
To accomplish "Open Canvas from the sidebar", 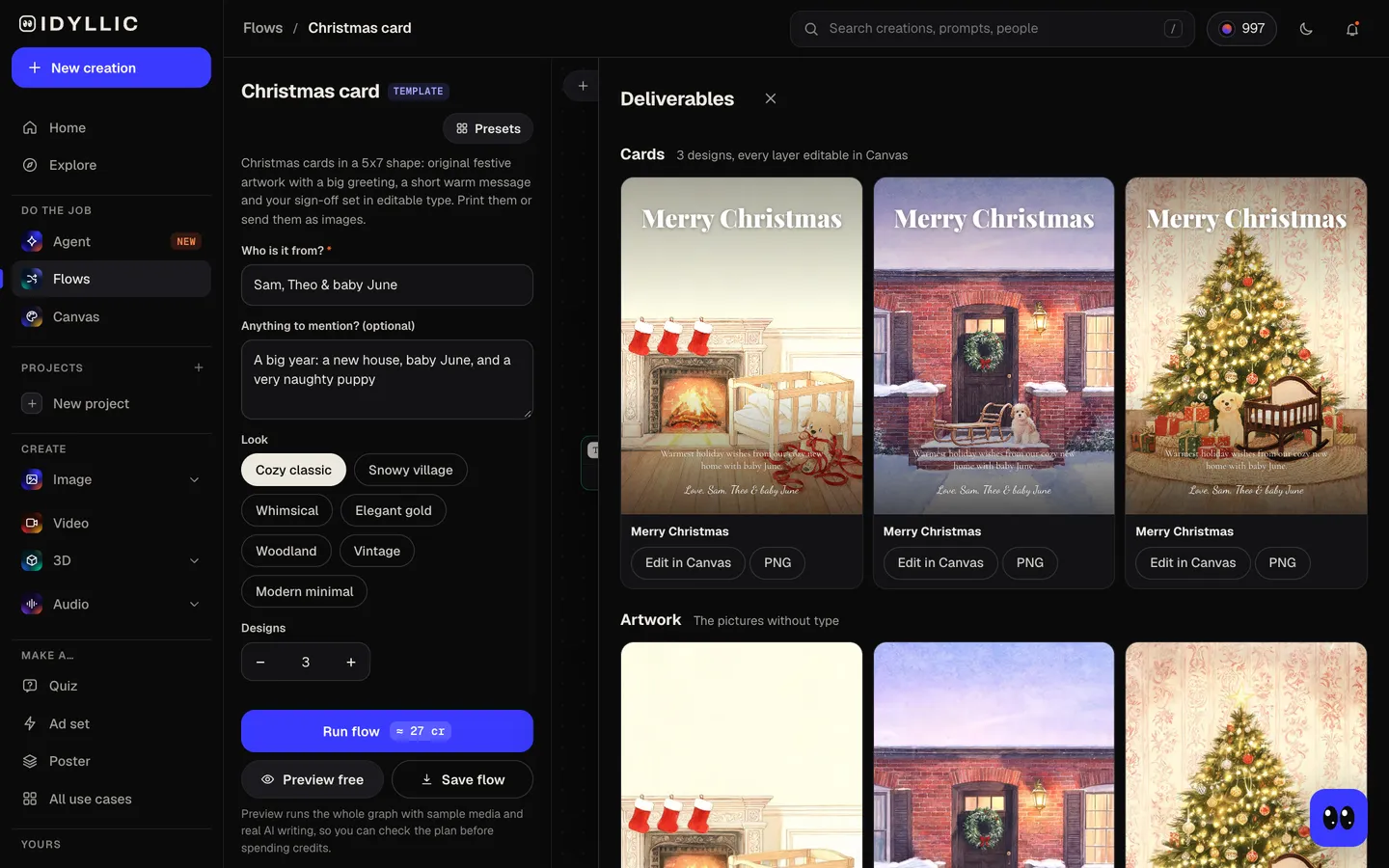I will click(x=111, y=316).
